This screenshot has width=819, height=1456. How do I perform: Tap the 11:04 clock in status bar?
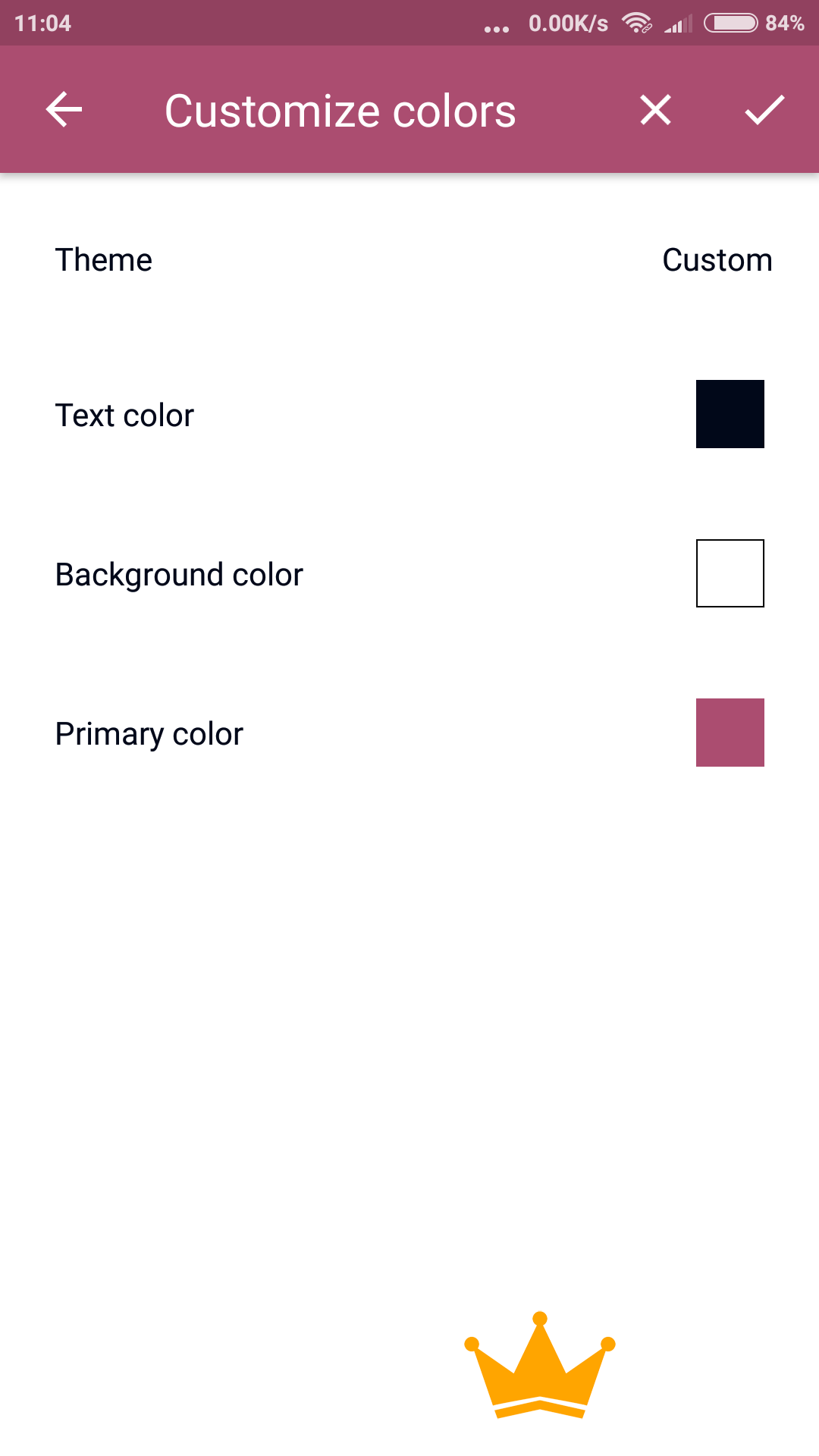click(42, 24)
